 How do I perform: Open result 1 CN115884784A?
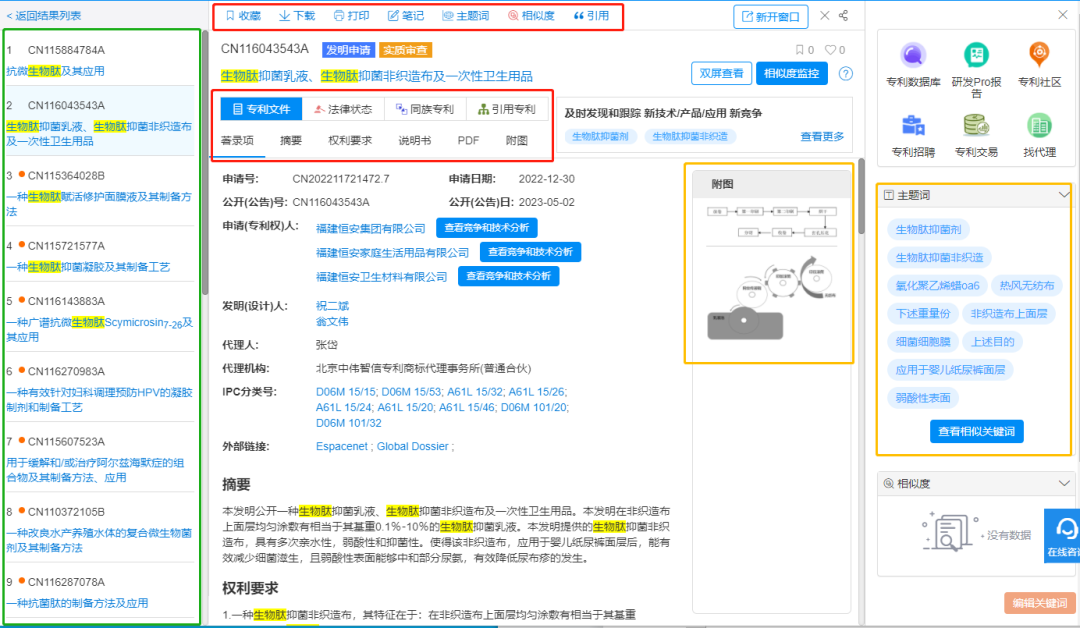(66, 50)
